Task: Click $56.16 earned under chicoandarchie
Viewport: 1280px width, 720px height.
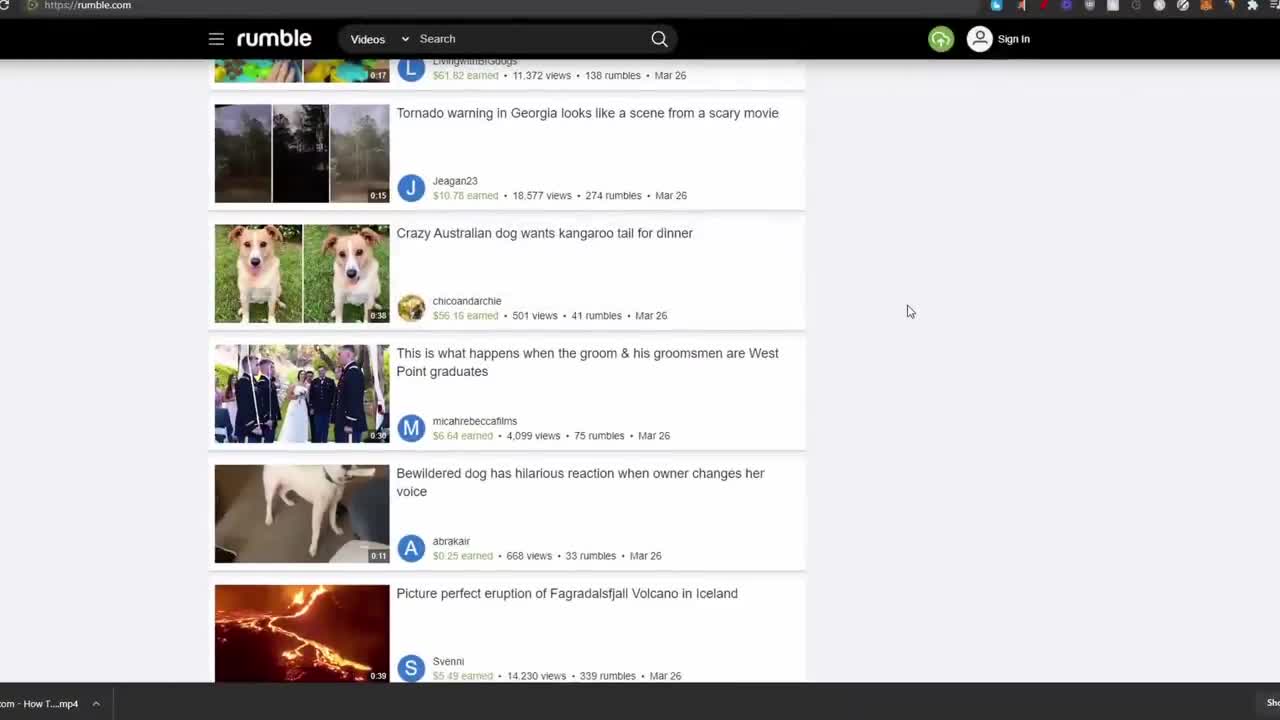Action: [465, 316]
